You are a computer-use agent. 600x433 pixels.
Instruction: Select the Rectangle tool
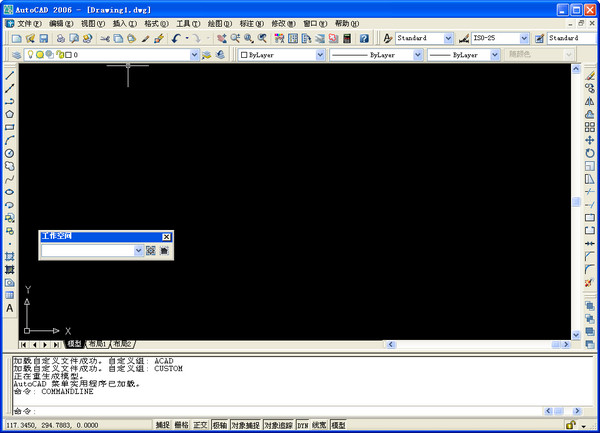coord(10,127)
